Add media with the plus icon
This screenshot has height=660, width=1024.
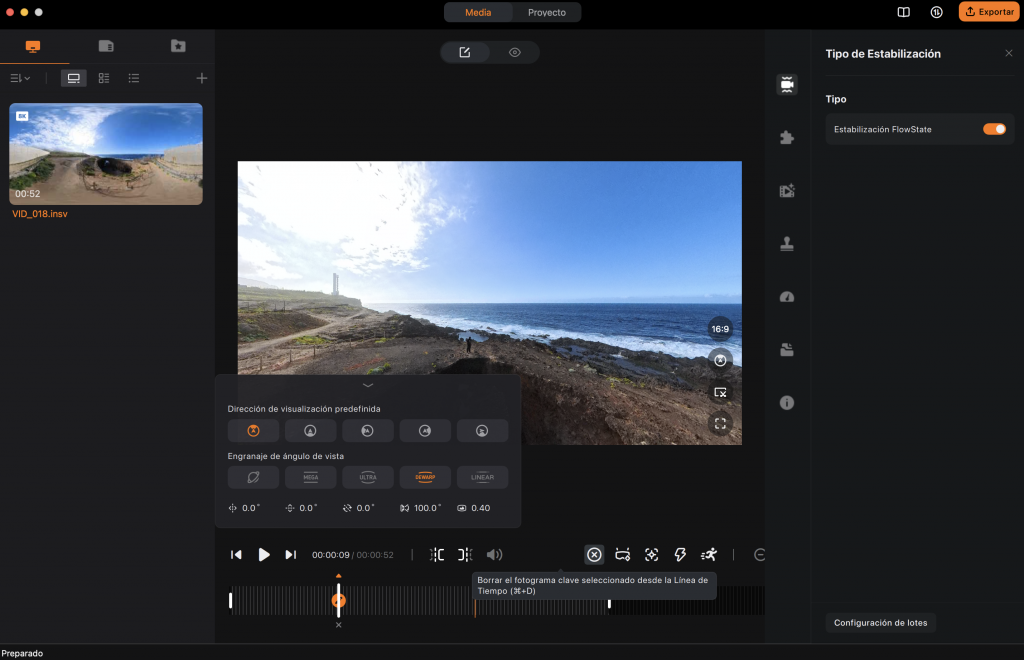tap(201, 78)
